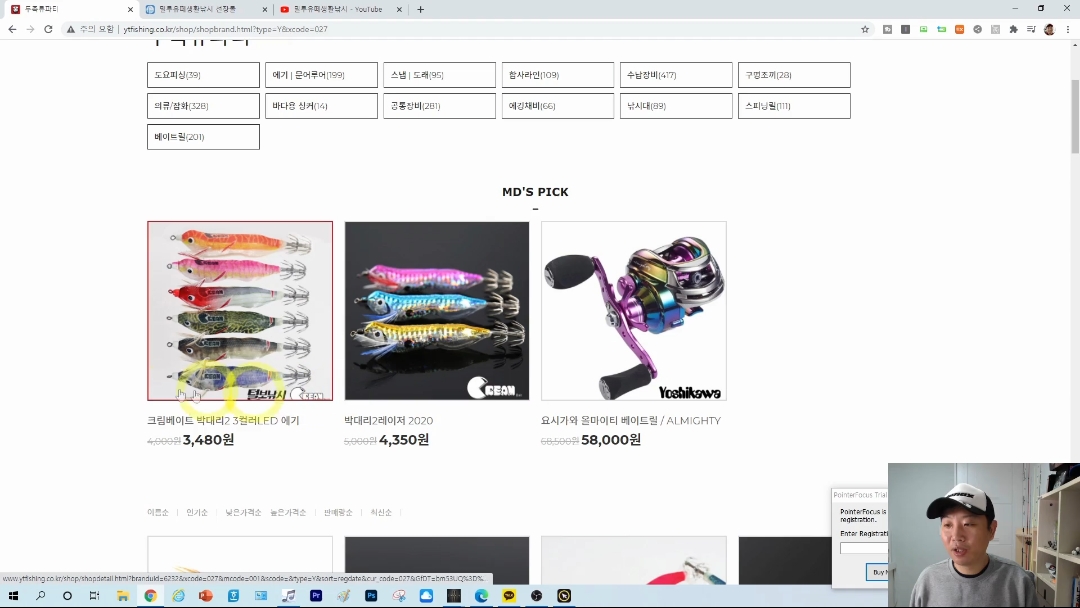Open Photoshop from the taskbar

pos(371,596)
